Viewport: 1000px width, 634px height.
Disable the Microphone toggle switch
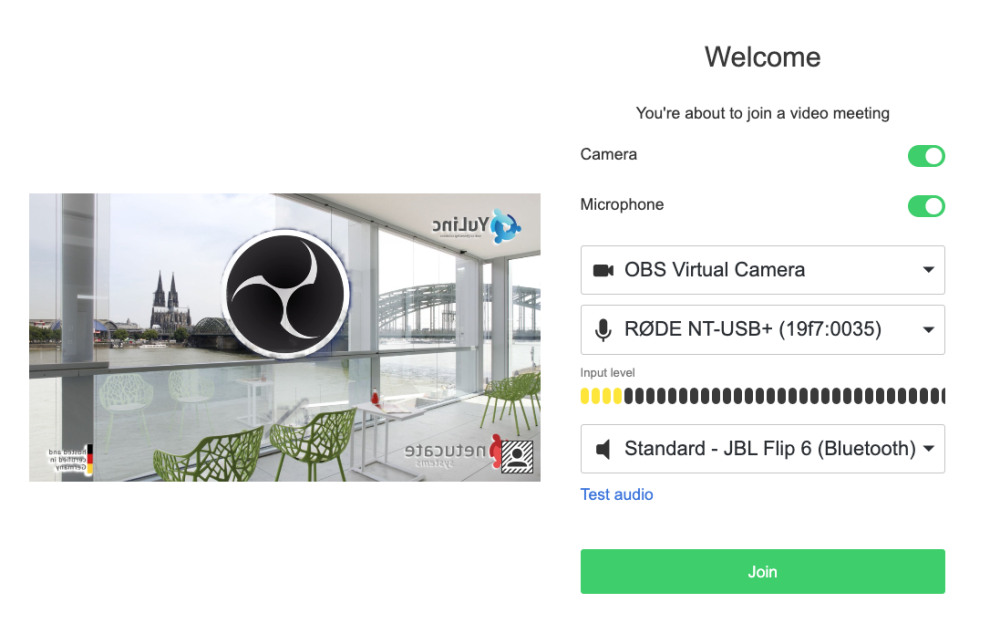926,207
